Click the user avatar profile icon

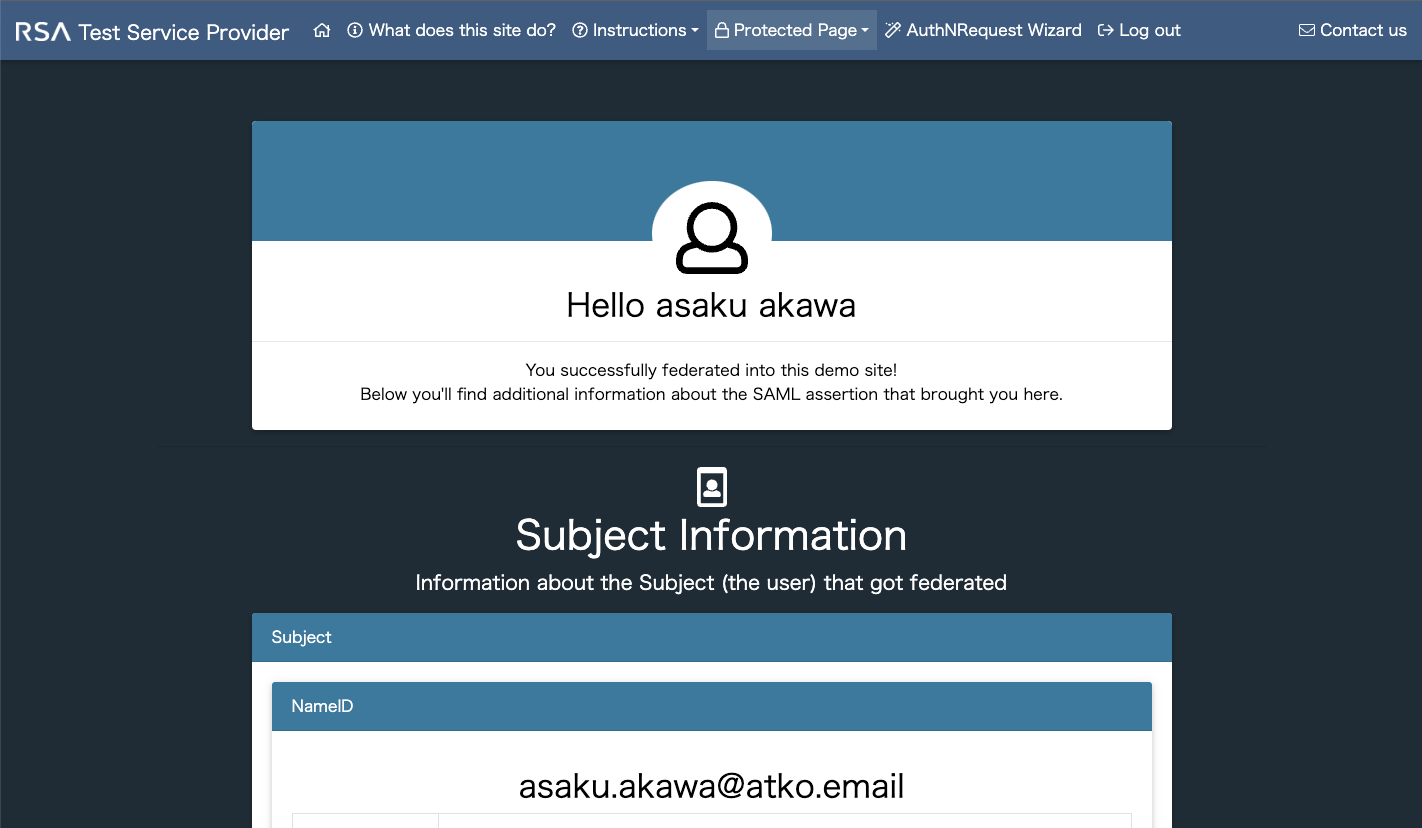pos(712,239)
